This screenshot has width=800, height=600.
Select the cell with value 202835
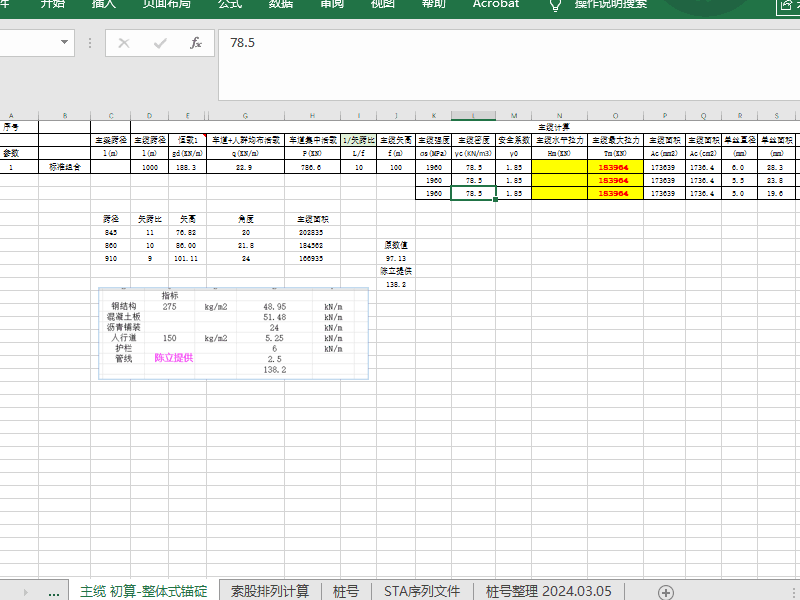point(312,232)
